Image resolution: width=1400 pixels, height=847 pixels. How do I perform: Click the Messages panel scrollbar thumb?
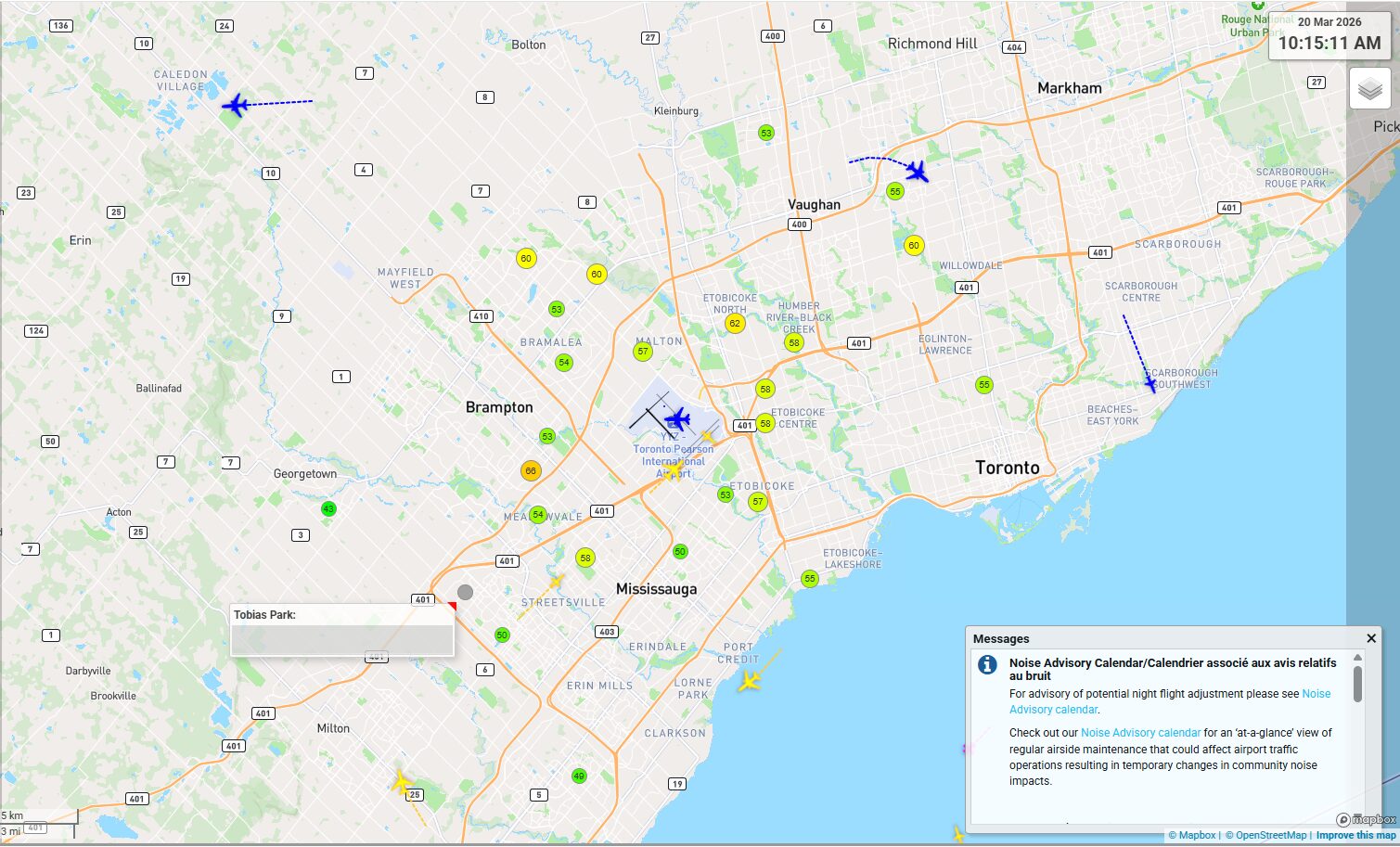coord(1357,685)
